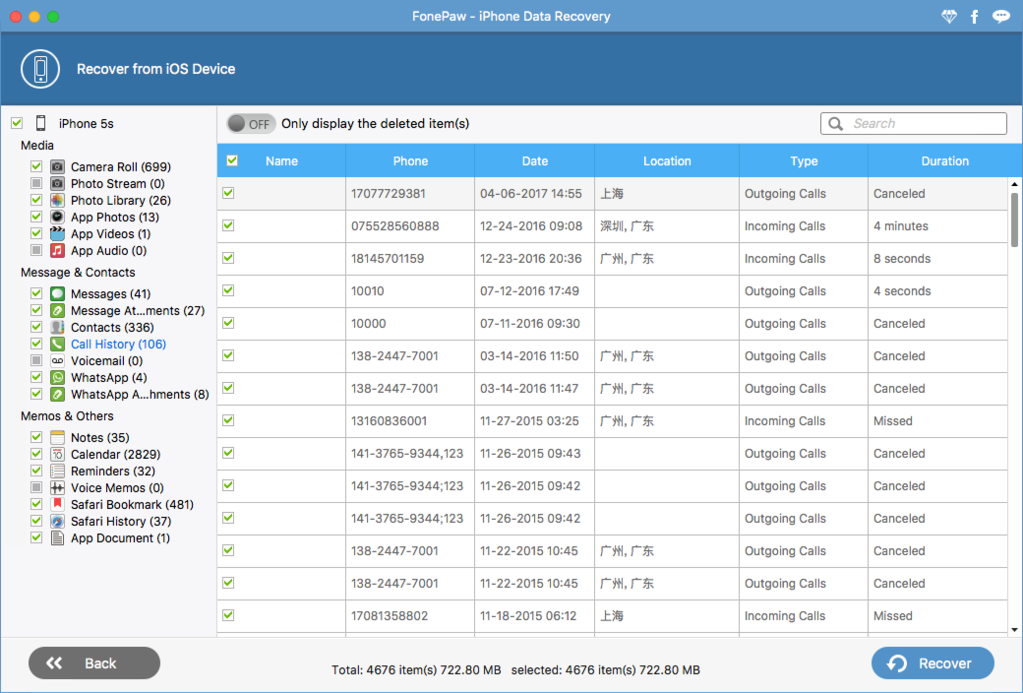Viewport: 1023px width, 693px height.
Task: Click the feedback chat bubble icon
Action: (x=1001, y=16)
